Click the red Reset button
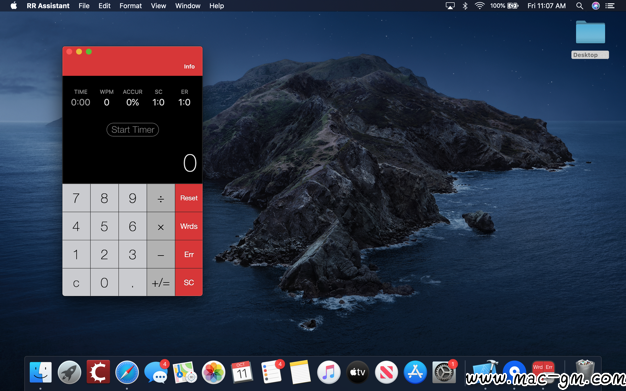Screen dimensions: 626x391 [x=189, y=198]
